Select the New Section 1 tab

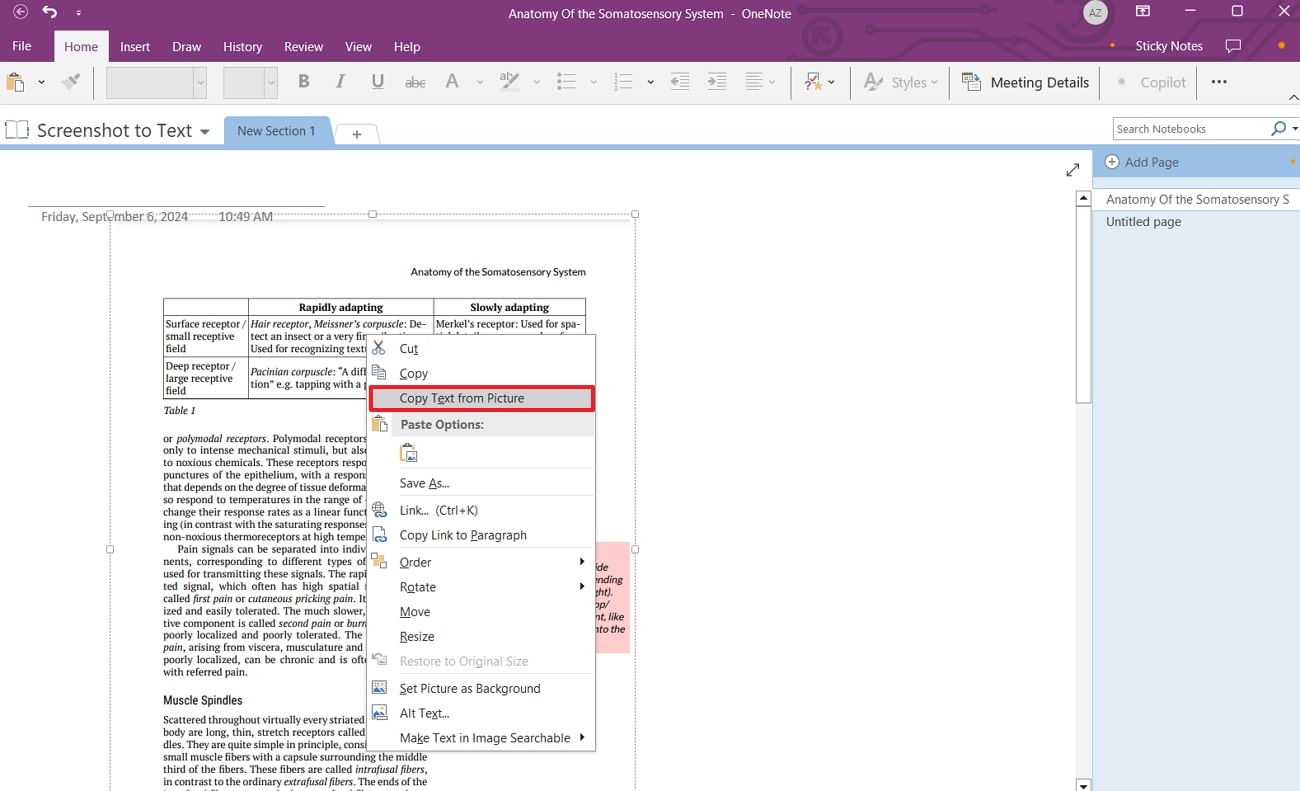tap(277, 131)
